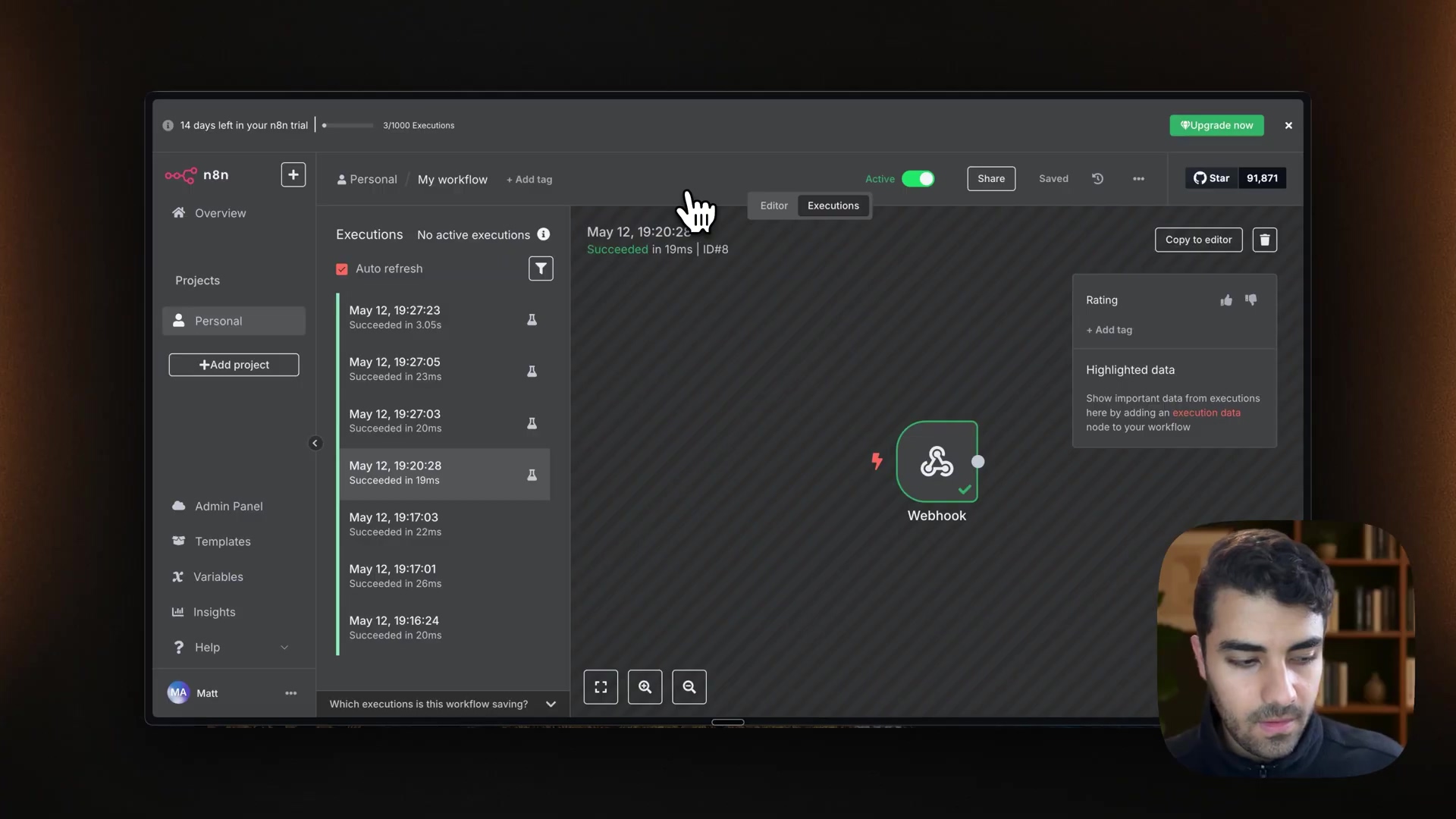Collapse the sidebar with chevron button
This screenshot has width=1456, height=819.
click(315, 444)
